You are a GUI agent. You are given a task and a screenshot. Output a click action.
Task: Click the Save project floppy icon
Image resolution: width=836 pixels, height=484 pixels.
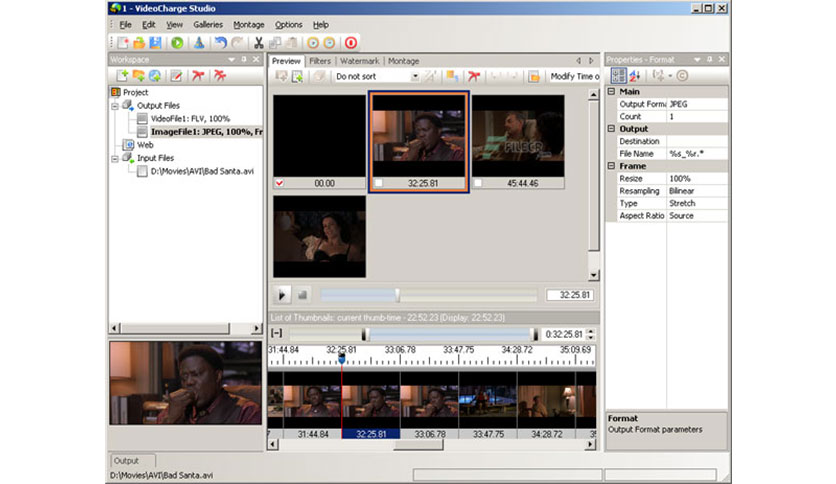click(155, 43)
